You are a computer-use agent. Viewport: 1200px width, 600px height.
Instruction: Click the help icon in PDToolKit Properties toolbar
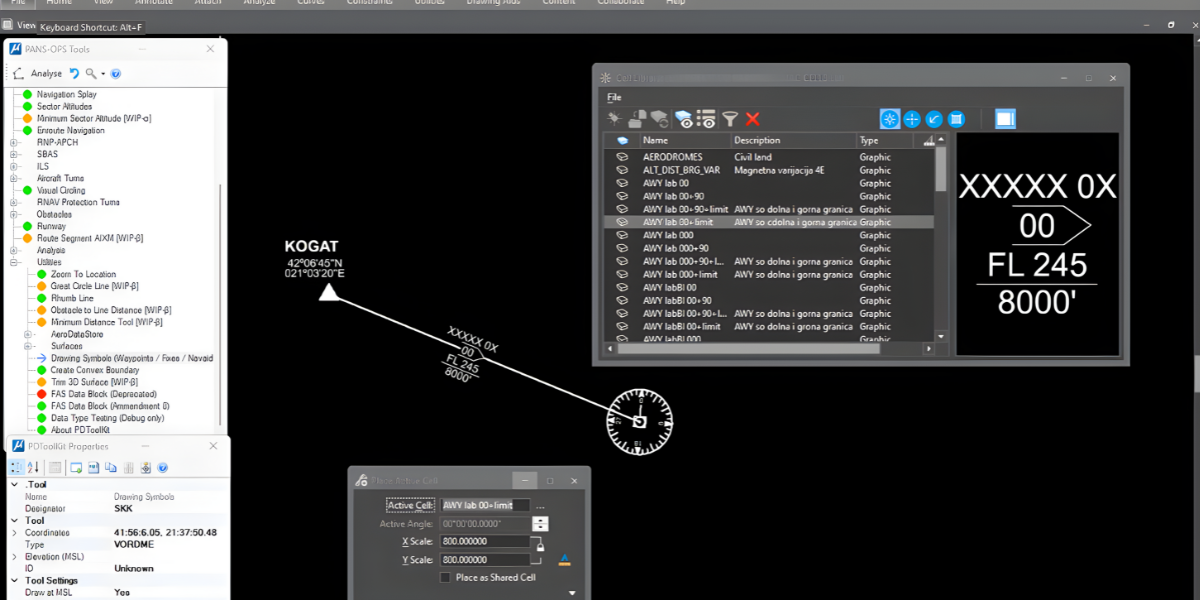163,467
